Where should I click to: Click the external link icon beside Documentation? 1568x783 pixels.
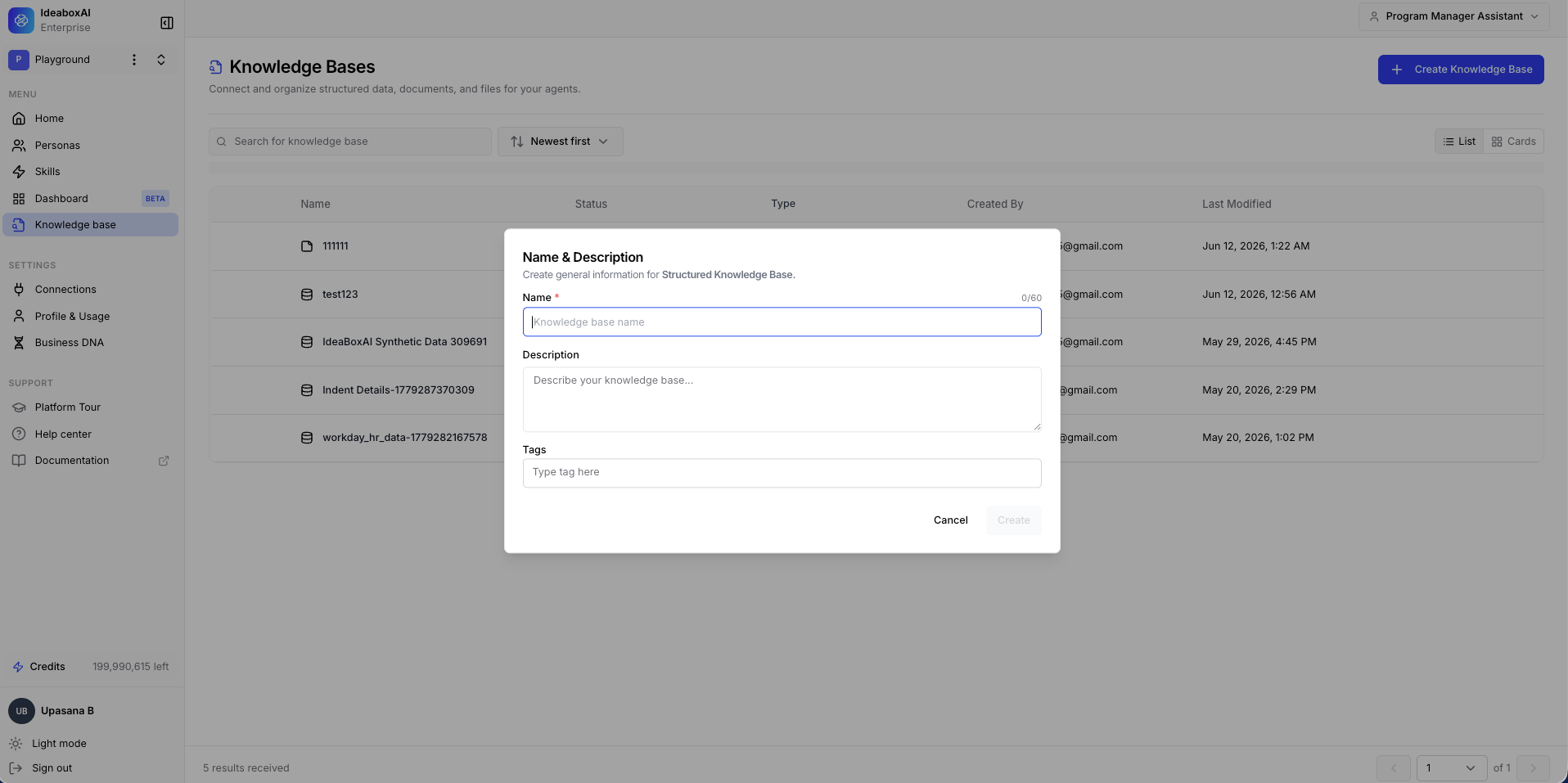[x=164, y=461]
